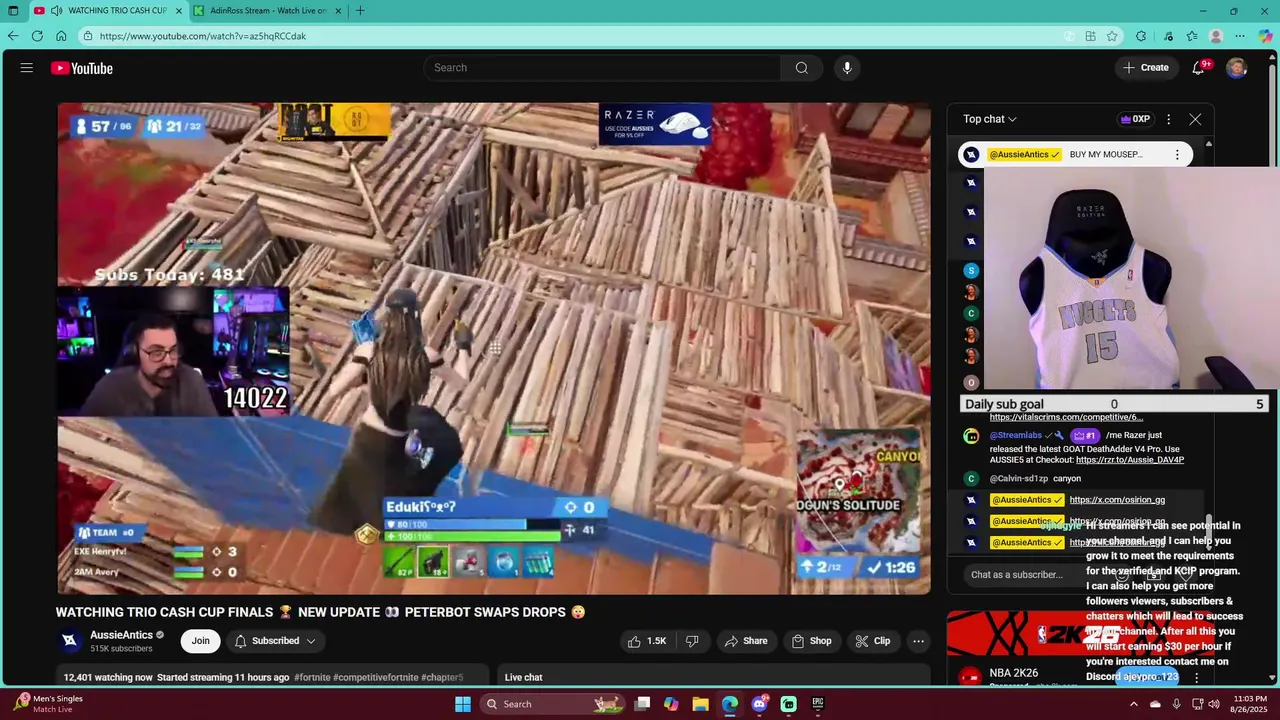
Task: Open the YouTube guide hamburger menu
Action: pyautogui.click(x=27, y=68)
